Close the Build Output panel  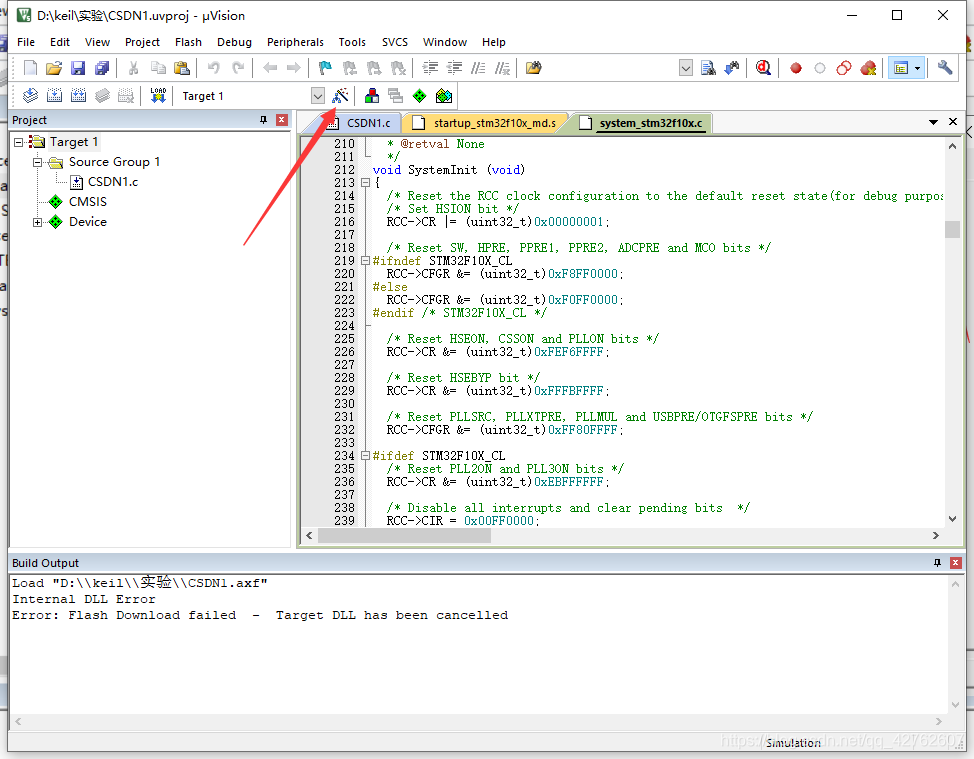pyautogui.click(x=956, y=563)
